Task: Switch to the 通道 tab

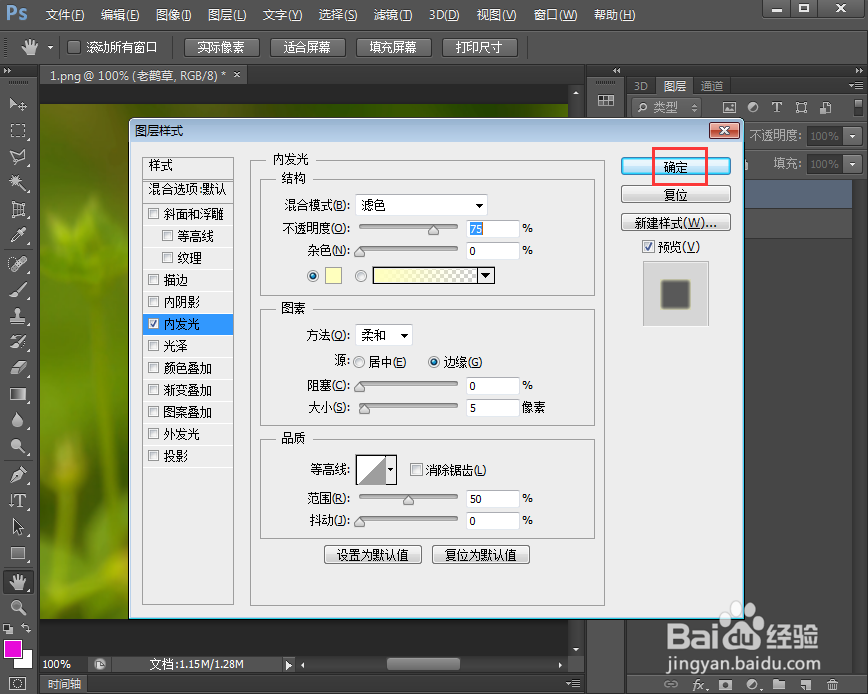Action: (x=714, y=85)
